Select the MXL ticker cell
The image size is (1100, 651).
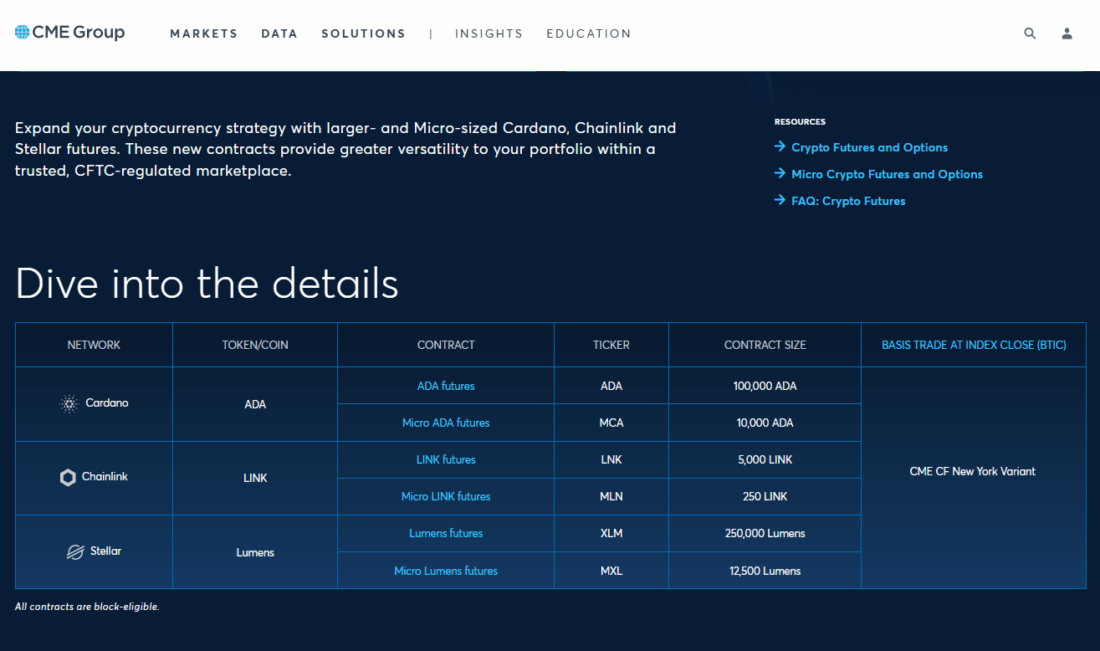coord(611,571)
